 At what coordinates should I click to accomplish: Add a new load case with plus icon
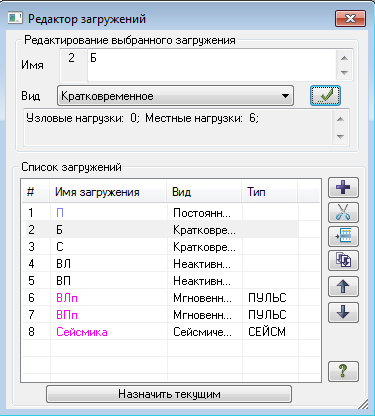pyautogui.click(x=343, y=188)
